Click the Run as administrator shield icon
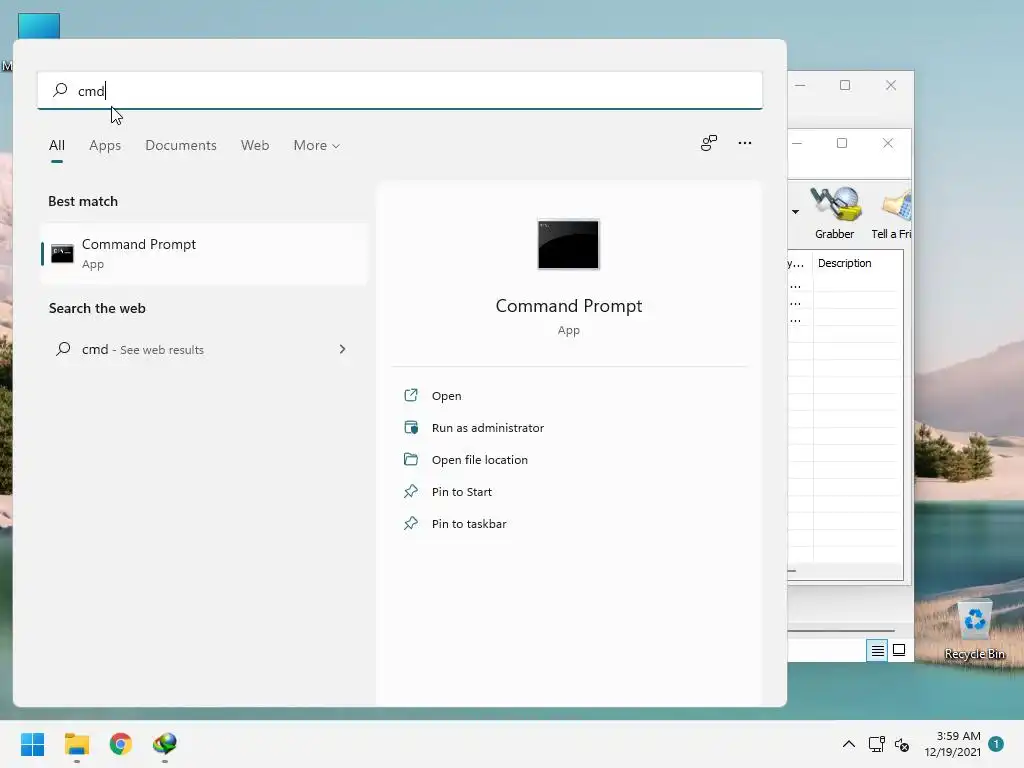Viewport: 1024px width, 768px height. tap(411, 427)
